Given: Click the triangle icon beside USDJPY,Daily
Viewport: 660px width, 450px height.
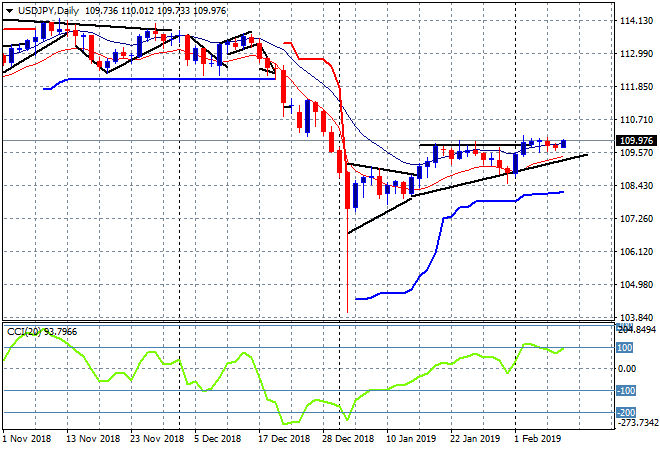Looking at the screenshot, I should [7, 10].
